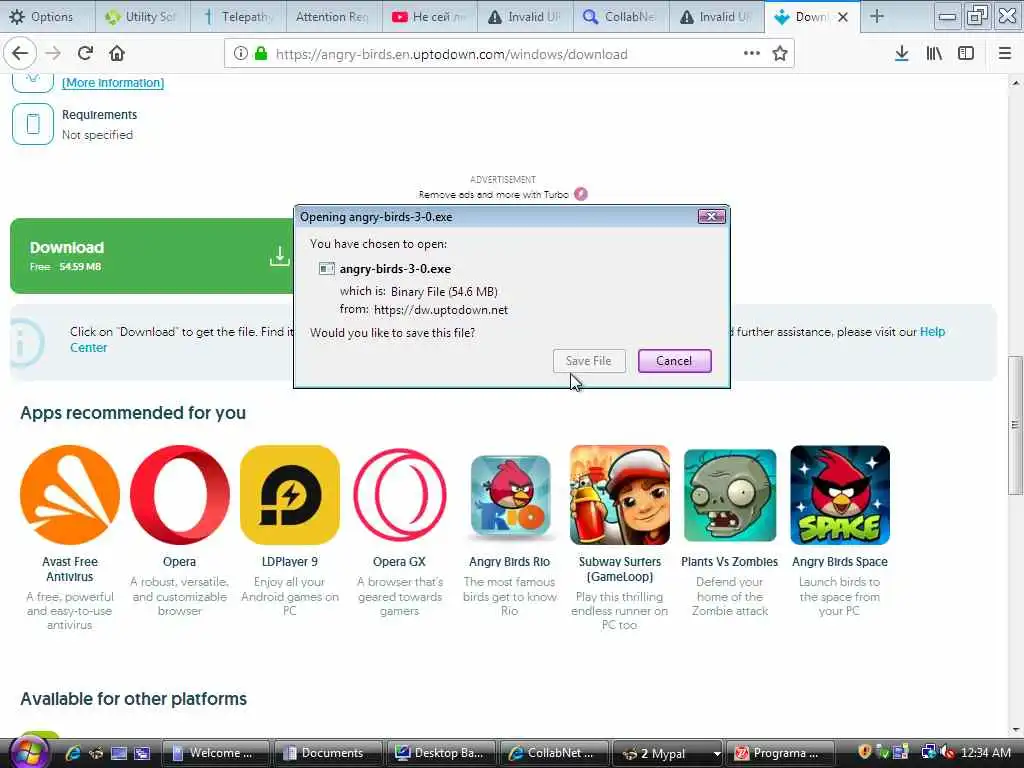Screen dimensions: 1024x768
Task: Click the Turbo lightning badge icon
Action: tap(581, 194)
